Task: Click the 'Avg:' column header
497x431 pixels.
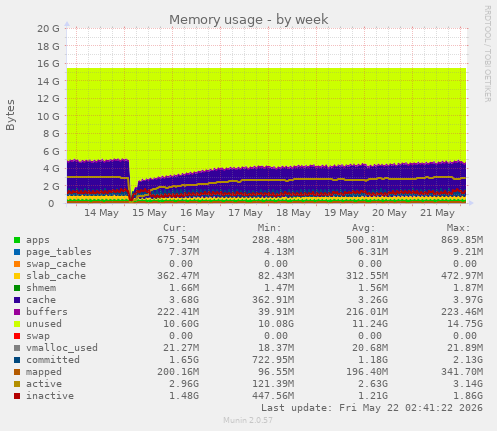Action: coord(364,228)
